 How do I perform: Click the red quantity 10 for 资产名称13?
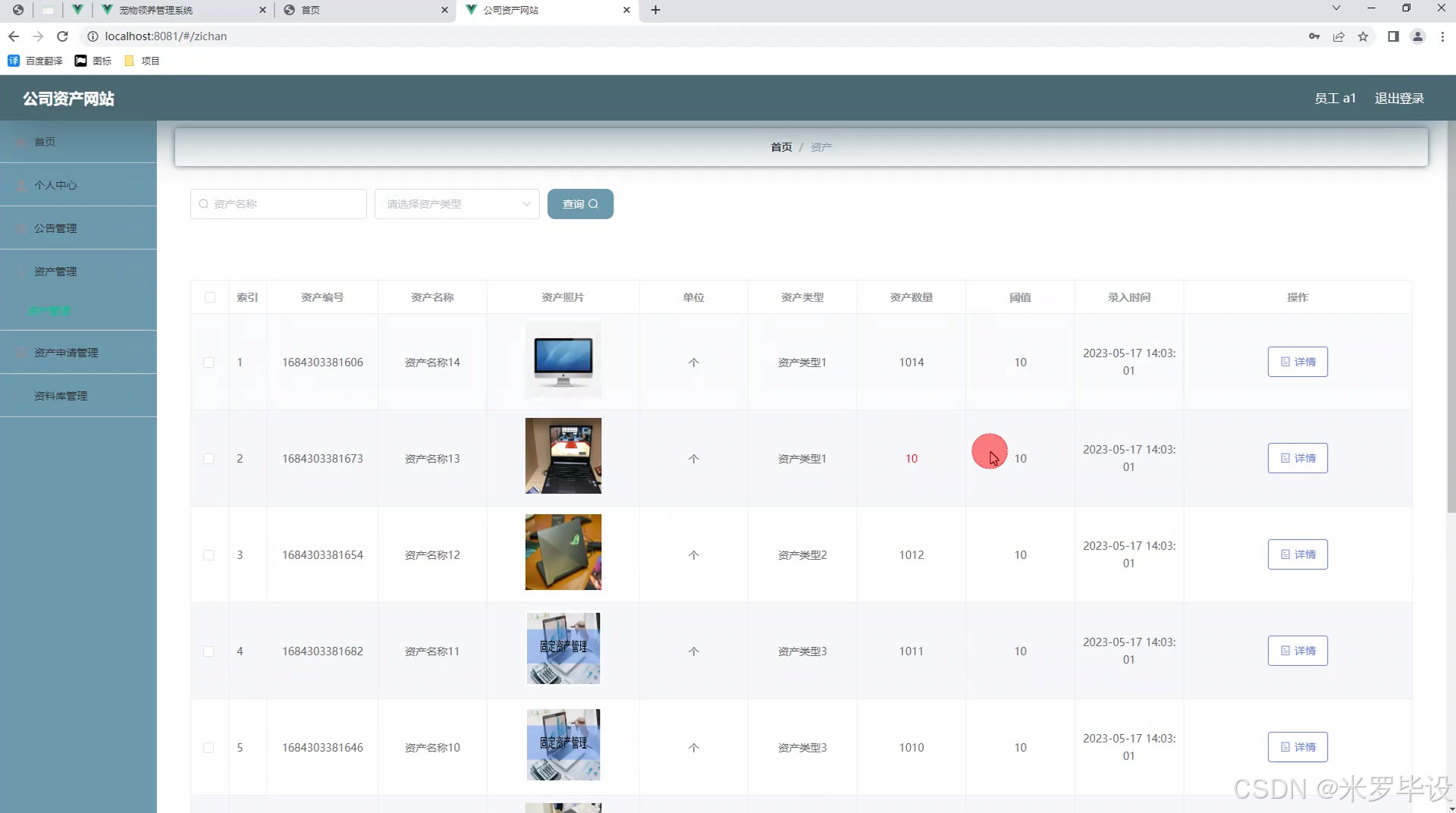tap(912, 459)
